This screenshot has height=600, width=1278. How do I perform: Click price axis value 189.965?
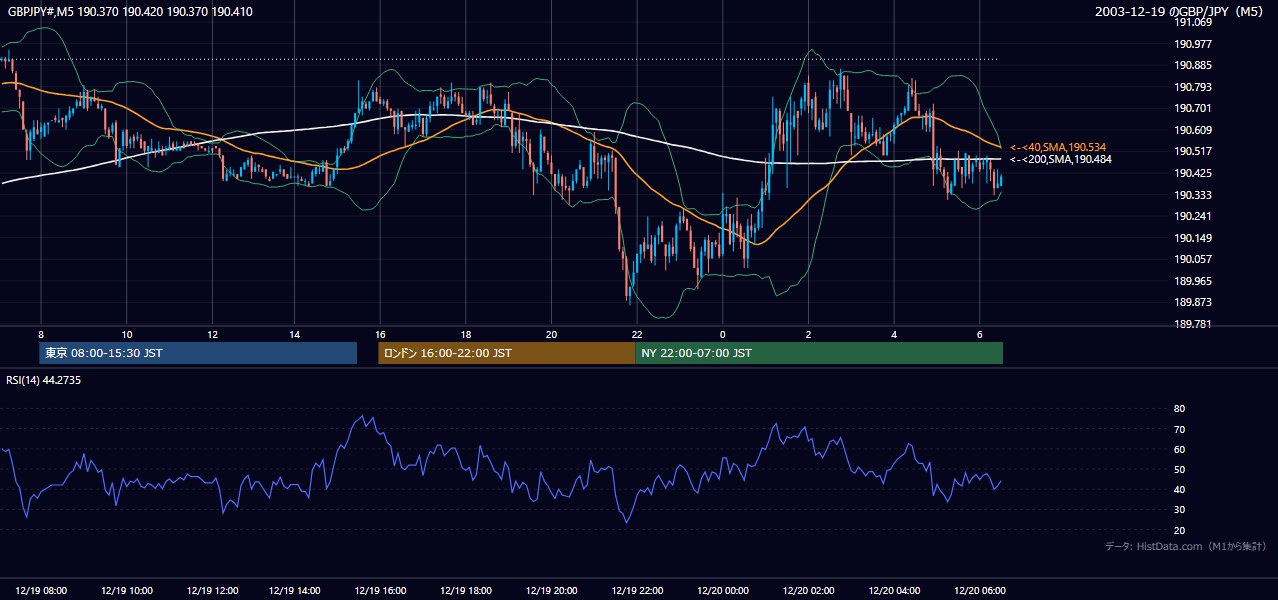(x=1195, y=281)
